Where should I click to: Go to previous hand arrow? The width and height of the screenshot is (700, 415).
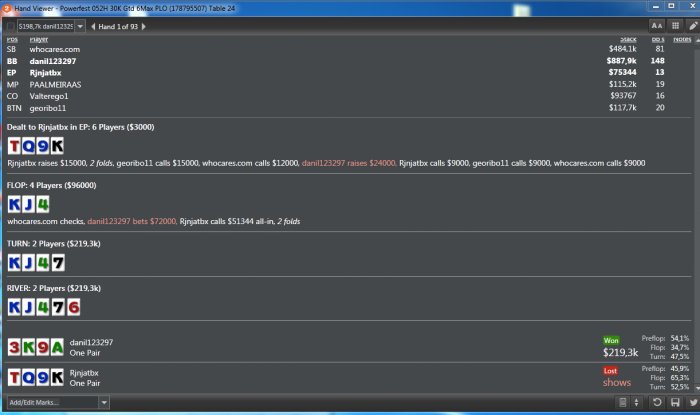click(93, 26)
